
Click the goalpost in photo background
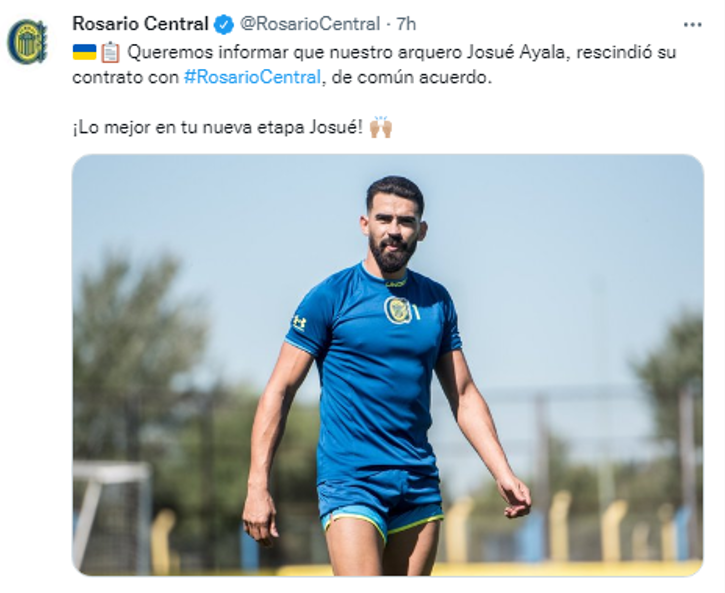pyautogui.click(x=112, y=513)
